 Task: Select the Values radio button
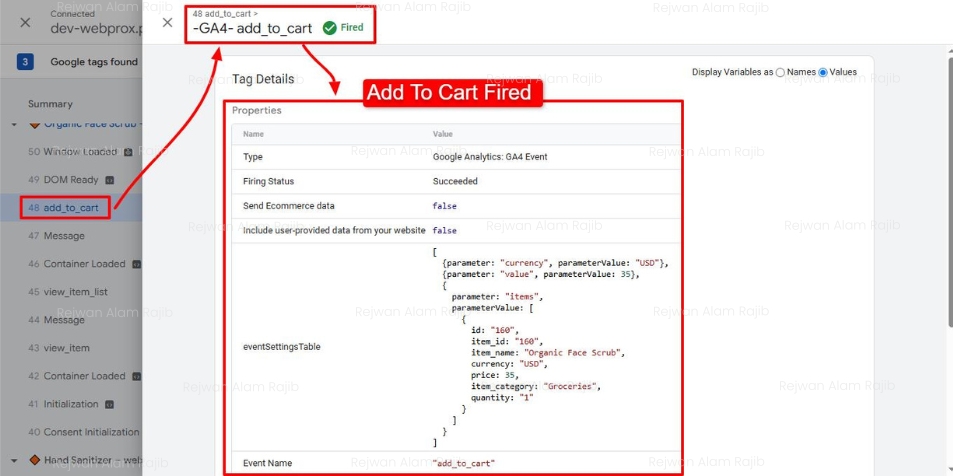pos(824,72)
